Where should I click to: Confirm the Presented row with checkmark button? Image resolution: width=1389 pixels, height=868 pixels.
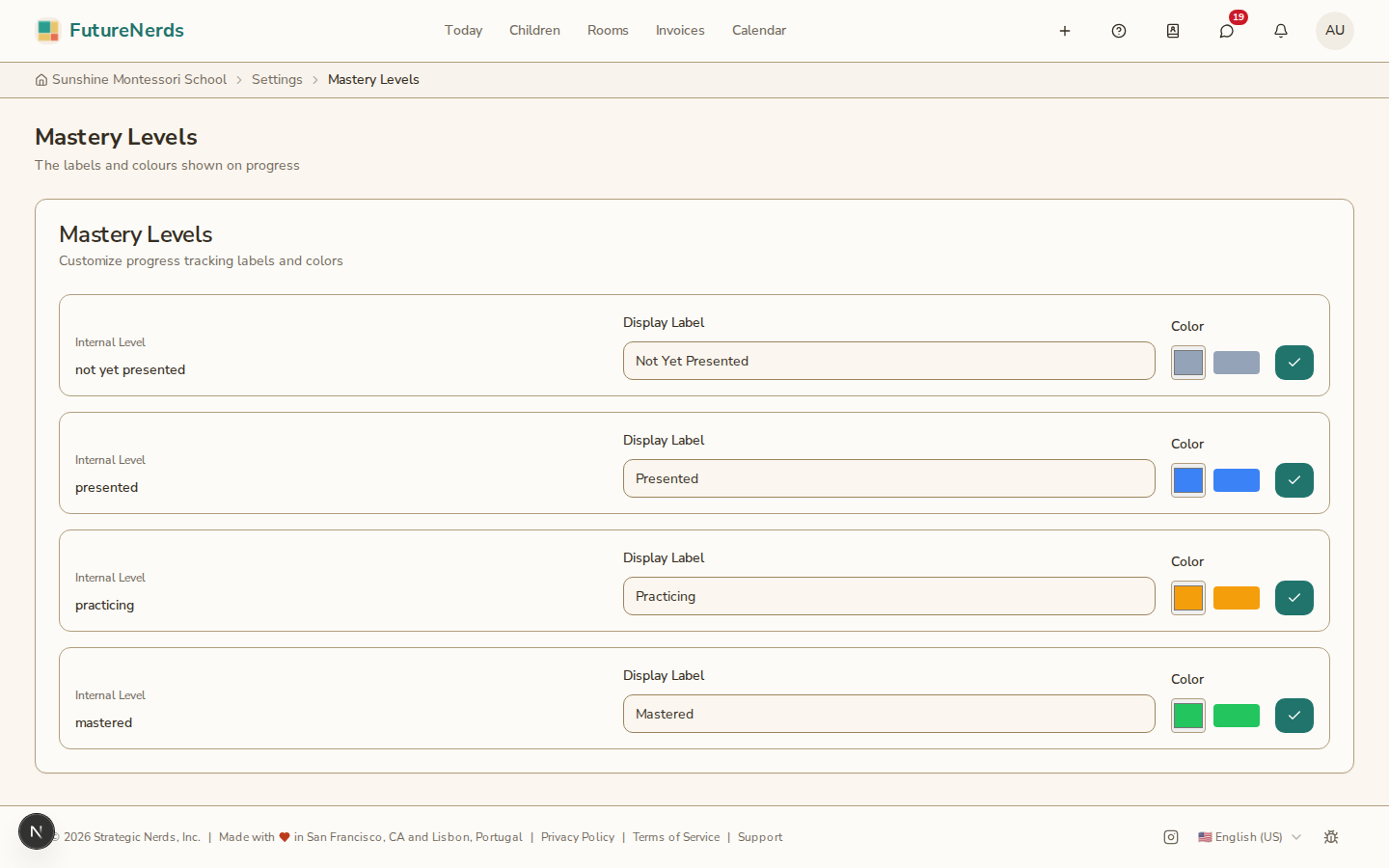(1294, 480)
